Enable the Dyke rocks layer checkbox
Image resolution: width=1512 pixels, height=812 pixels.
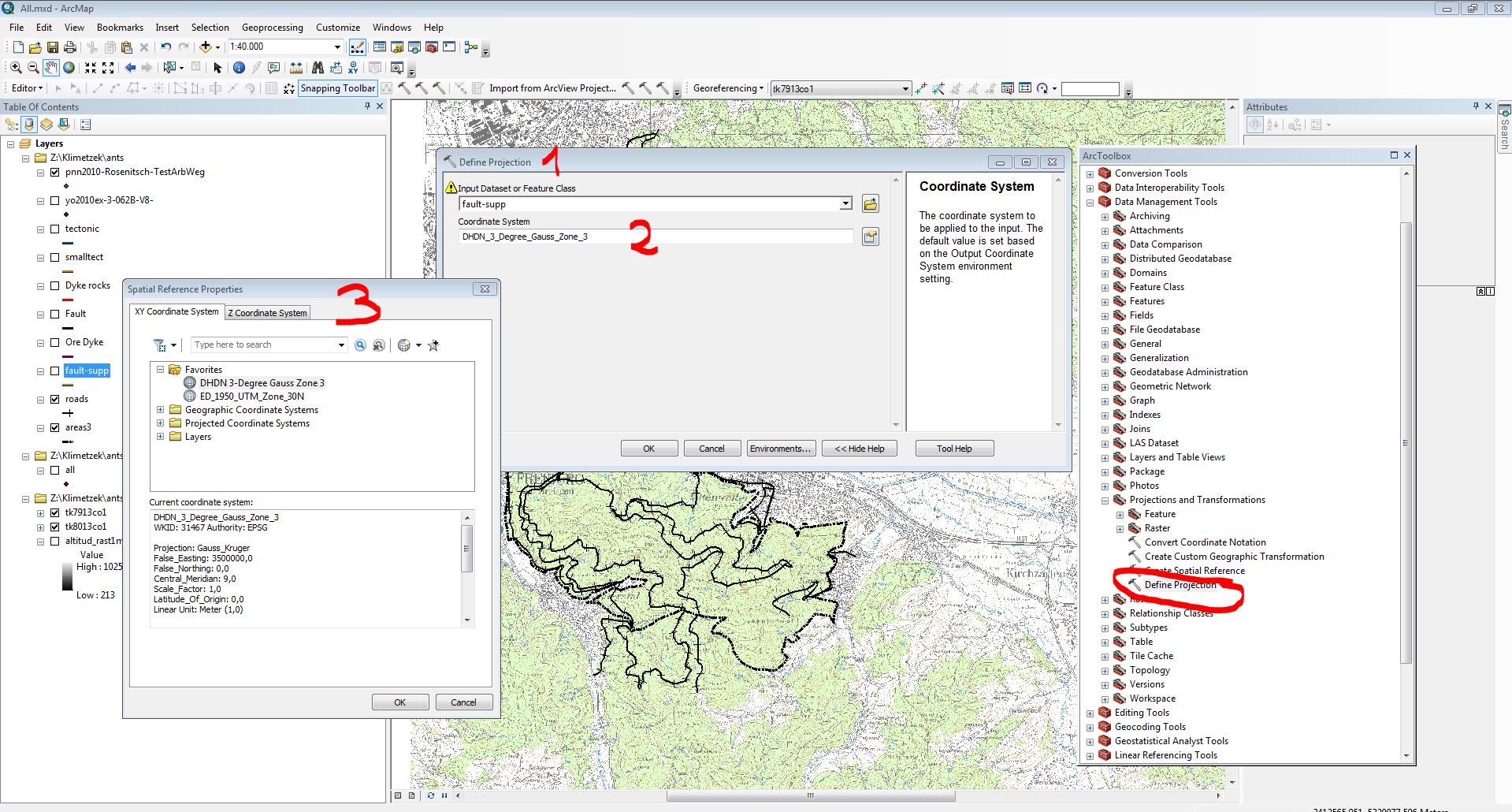[55, 285]
